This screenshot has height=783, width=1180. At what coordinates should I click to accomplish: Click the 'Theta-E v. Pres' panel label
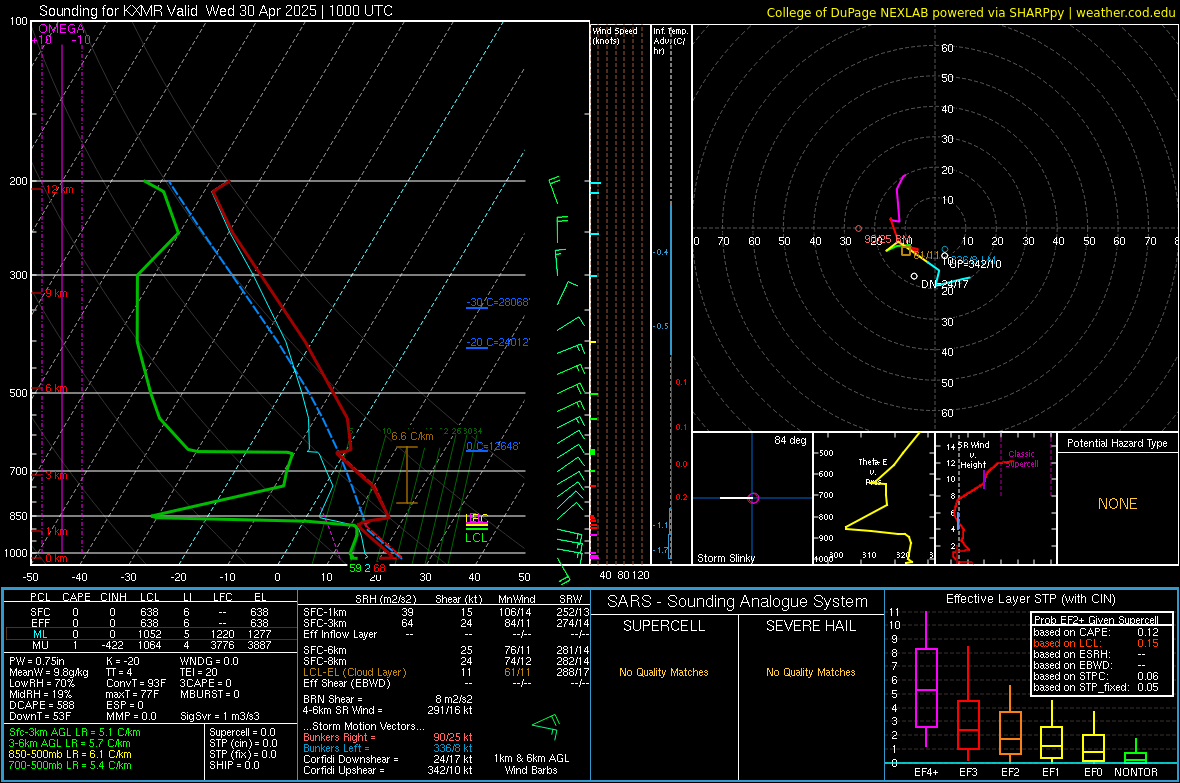[x=873, y=471]
